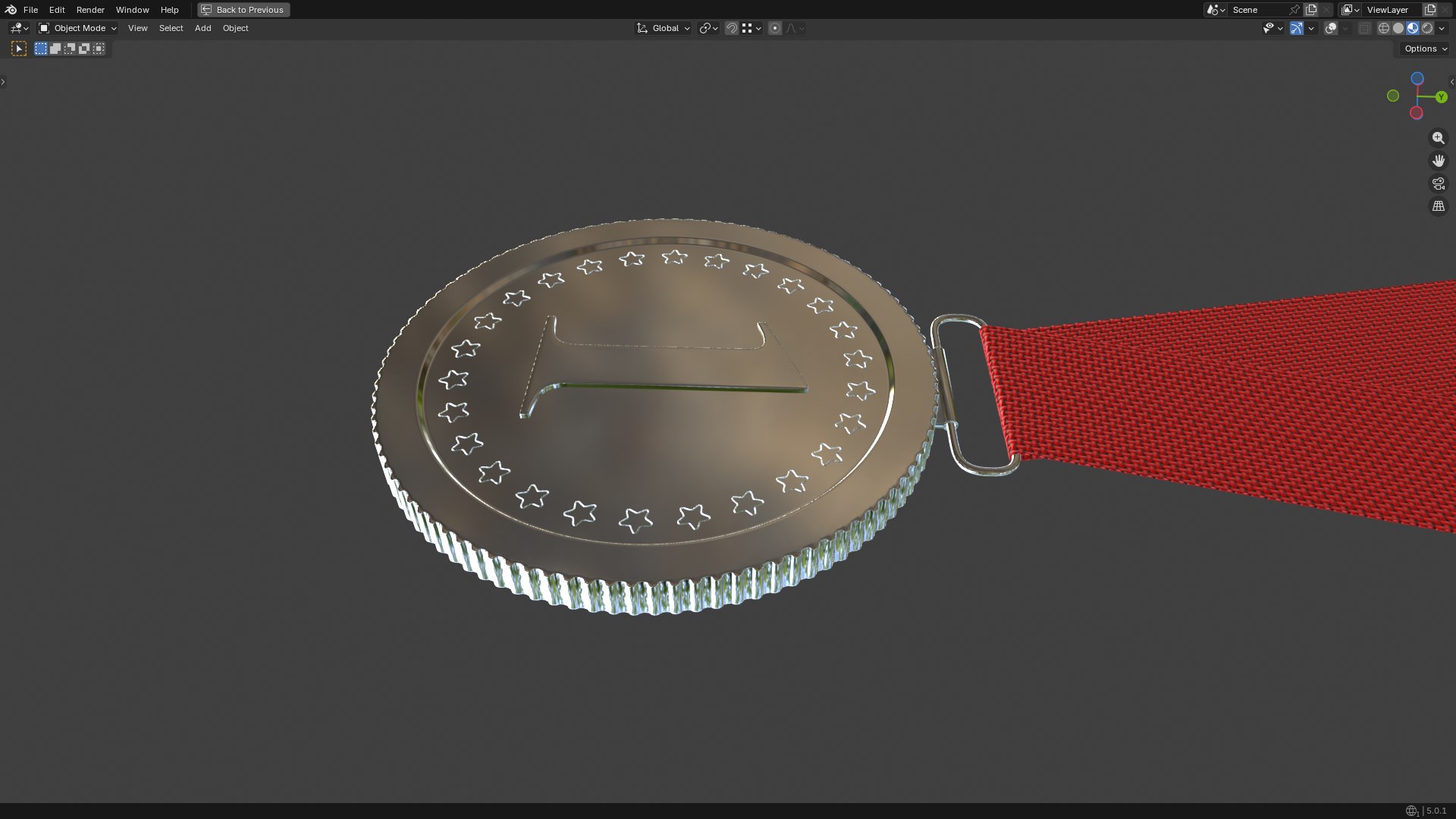Screen dimensions: 1456x819
Task: Click the Back to Previous button
Action: (243, 10)
